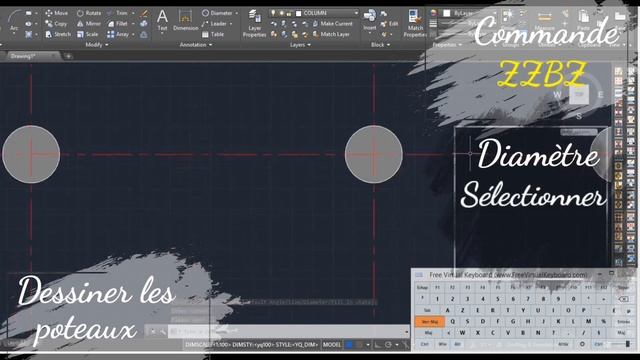The image size is (640, 360).
Task: Click the A key on virtual keyboard
Action: click(x=447, y=310)
